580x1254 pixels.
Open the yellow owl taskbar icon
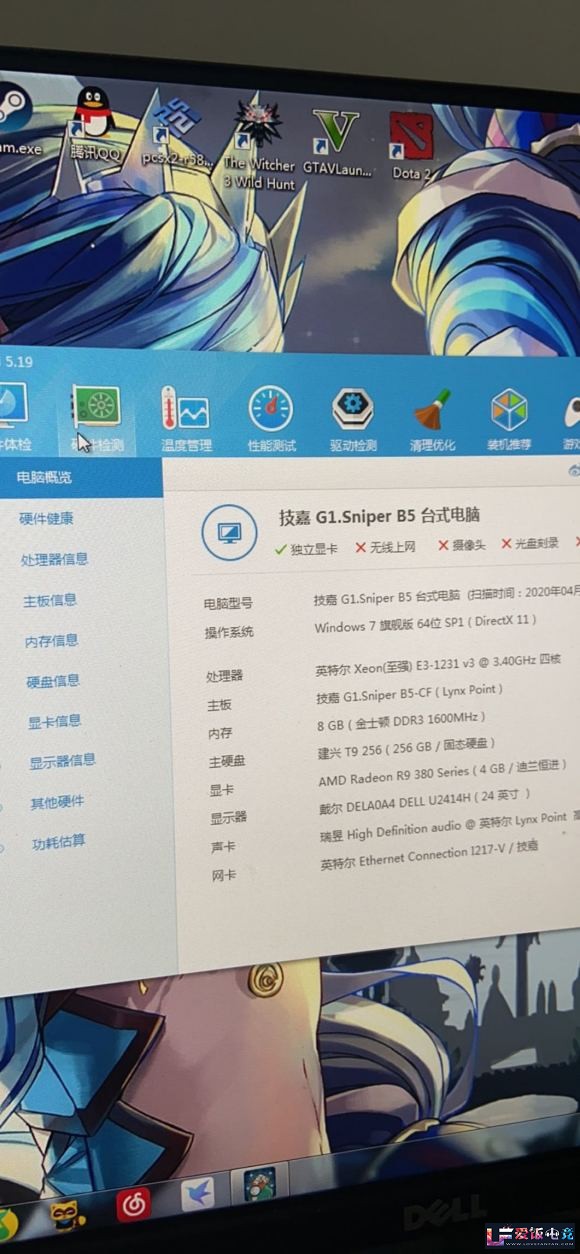pyautogui.click(x=68, y=1216)
